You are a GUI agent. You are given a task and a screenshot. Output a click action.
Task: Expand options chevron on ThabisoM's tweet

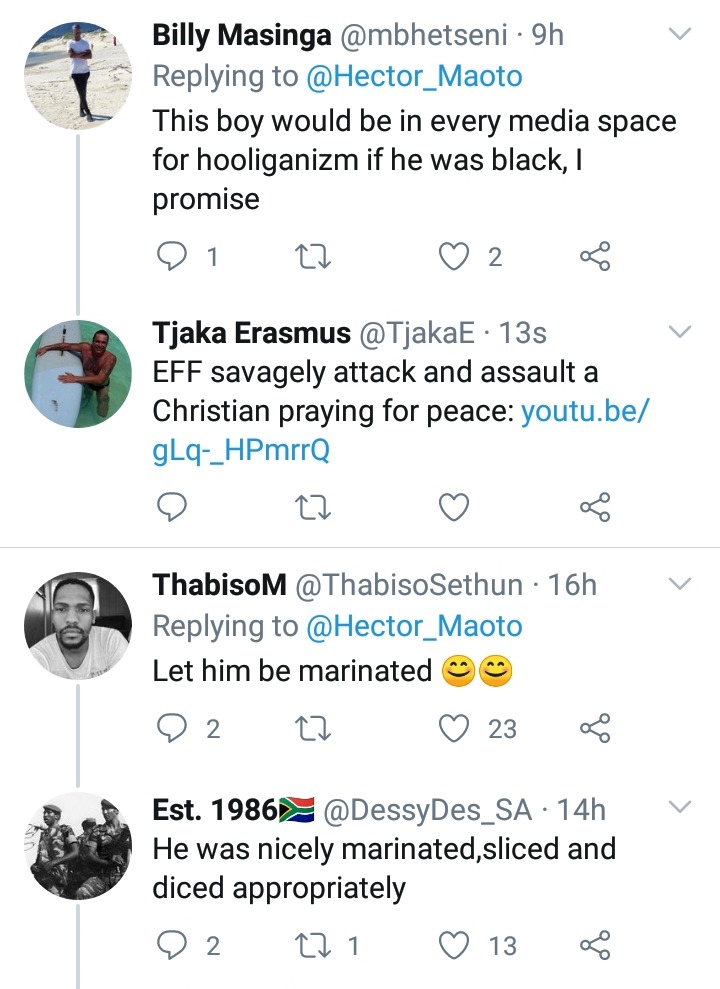(680, 583)
